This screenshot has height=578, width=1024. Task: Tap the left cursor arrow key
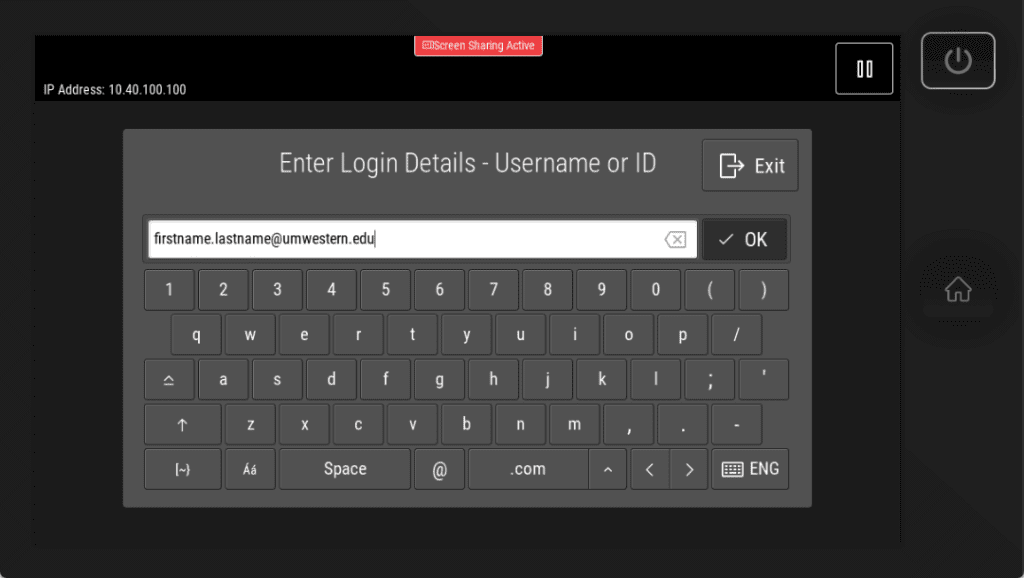pyautogui.click(x=649, y=468)
